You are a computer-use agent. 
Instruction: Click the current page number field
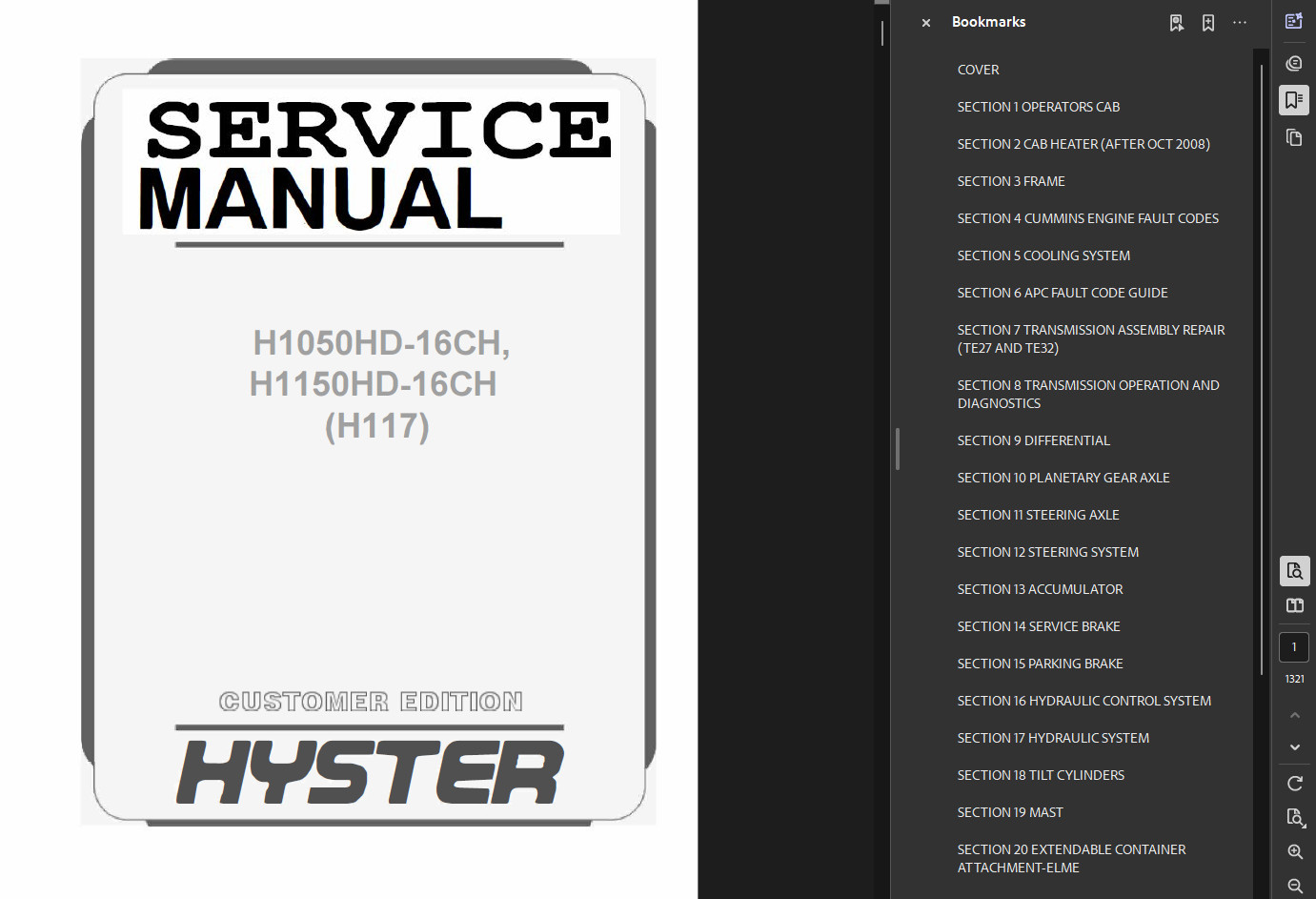(1294, 647)
